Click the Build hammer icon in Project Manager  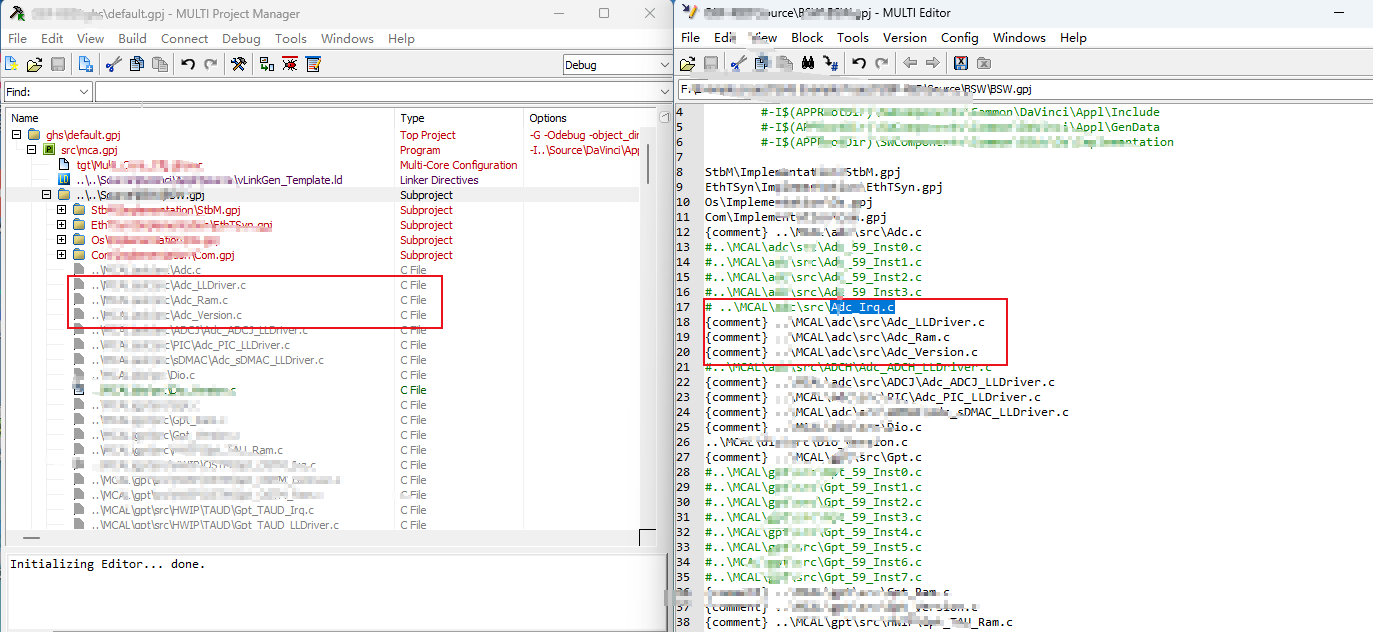point(238,65)
